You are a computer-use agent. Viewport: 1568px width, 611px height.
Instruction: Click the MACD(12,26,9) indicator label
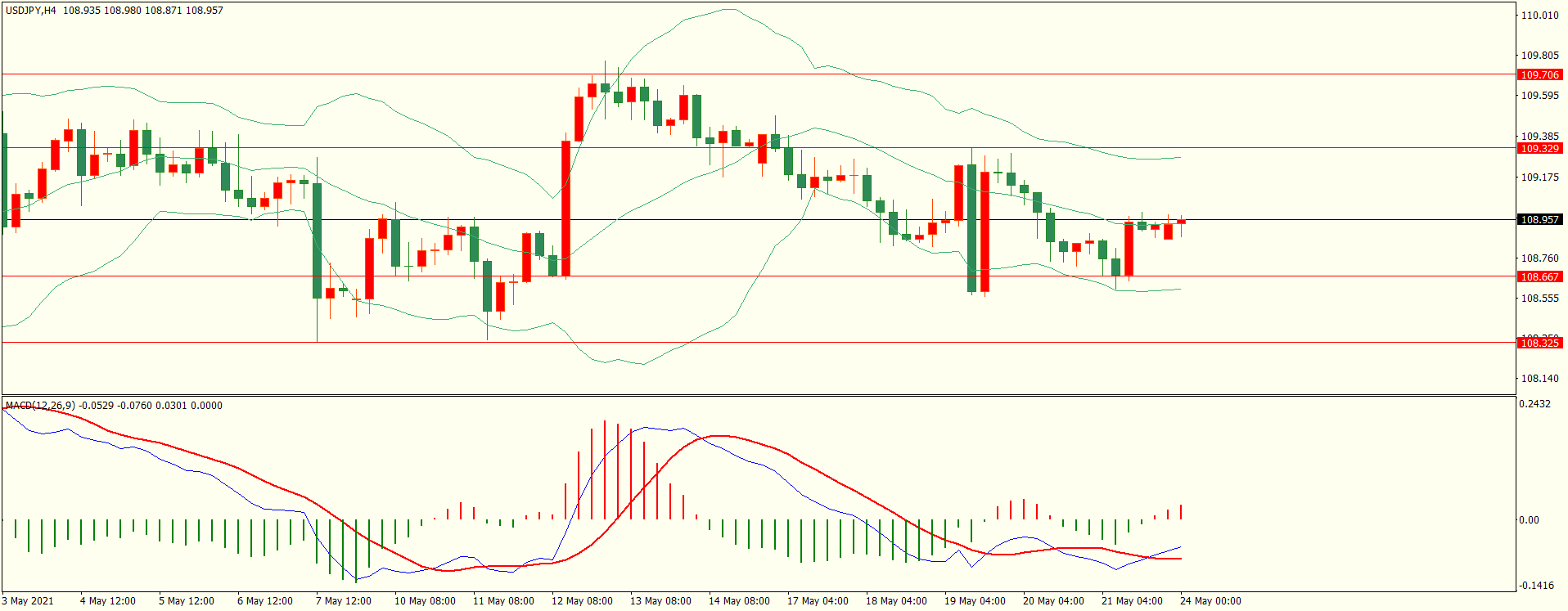pyautogui.click(x=40, y=406)
